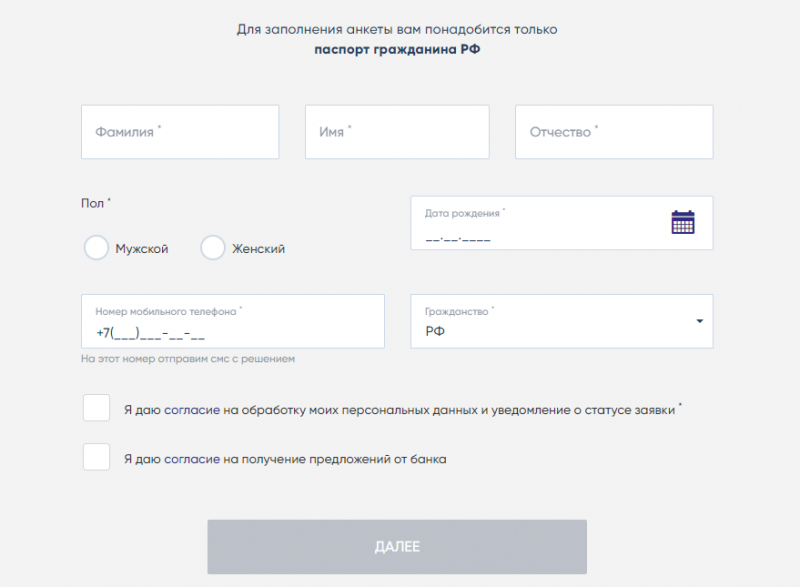
Task: Select the Женский radio button
Action: pos(213,248)
